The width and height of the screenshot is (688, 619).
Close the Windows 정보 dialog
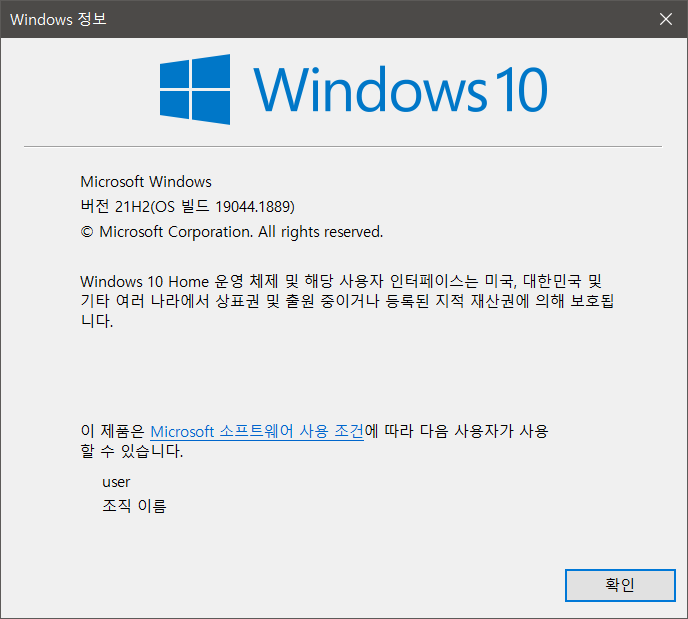pyautogui.click(x=666, y=19)
